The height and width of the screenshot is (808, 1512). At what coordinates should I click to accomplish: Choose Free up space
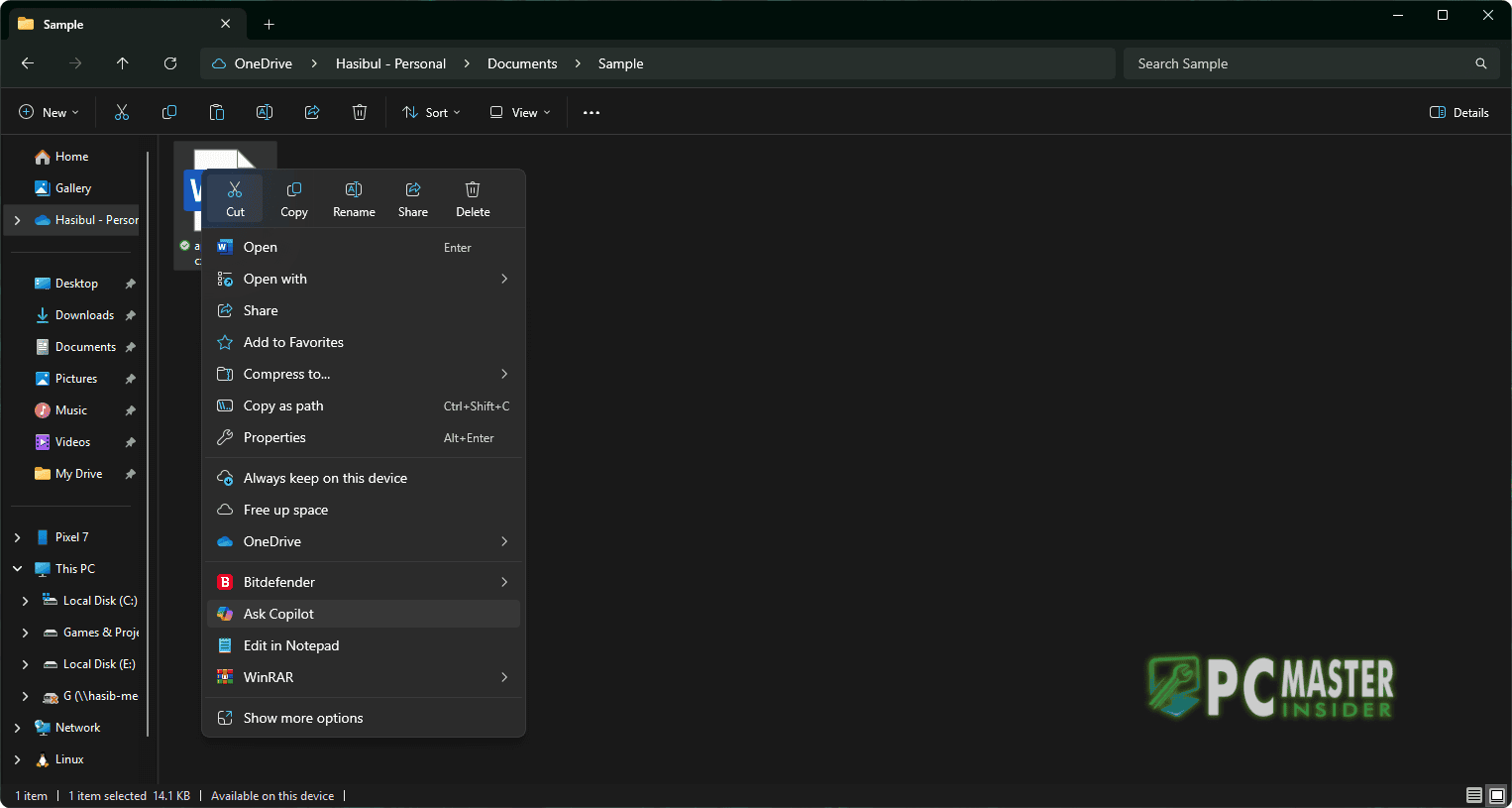coord(364,510)
